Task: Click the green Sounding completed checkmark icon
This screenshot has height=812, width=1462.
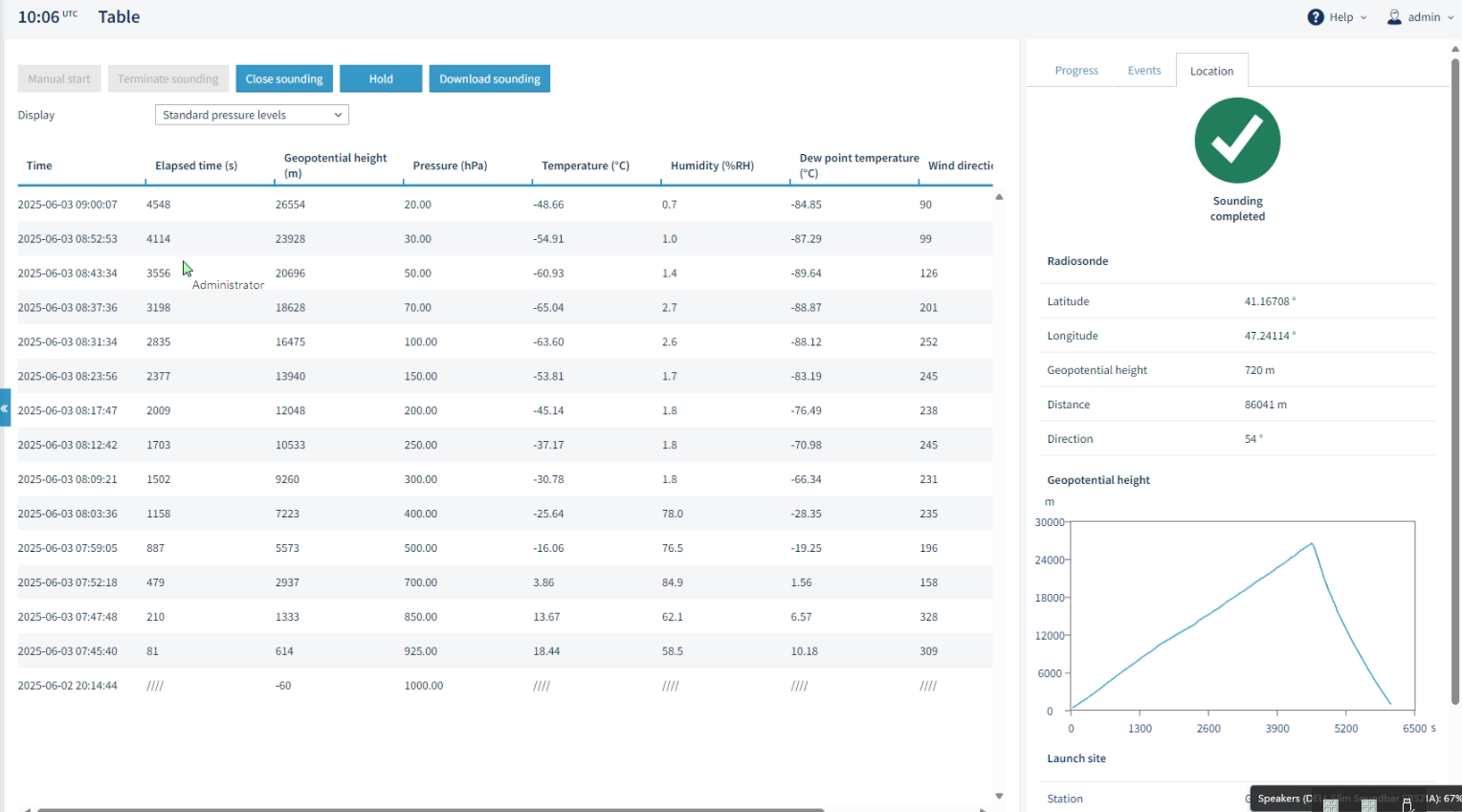Action: (x=1237, y=141)
